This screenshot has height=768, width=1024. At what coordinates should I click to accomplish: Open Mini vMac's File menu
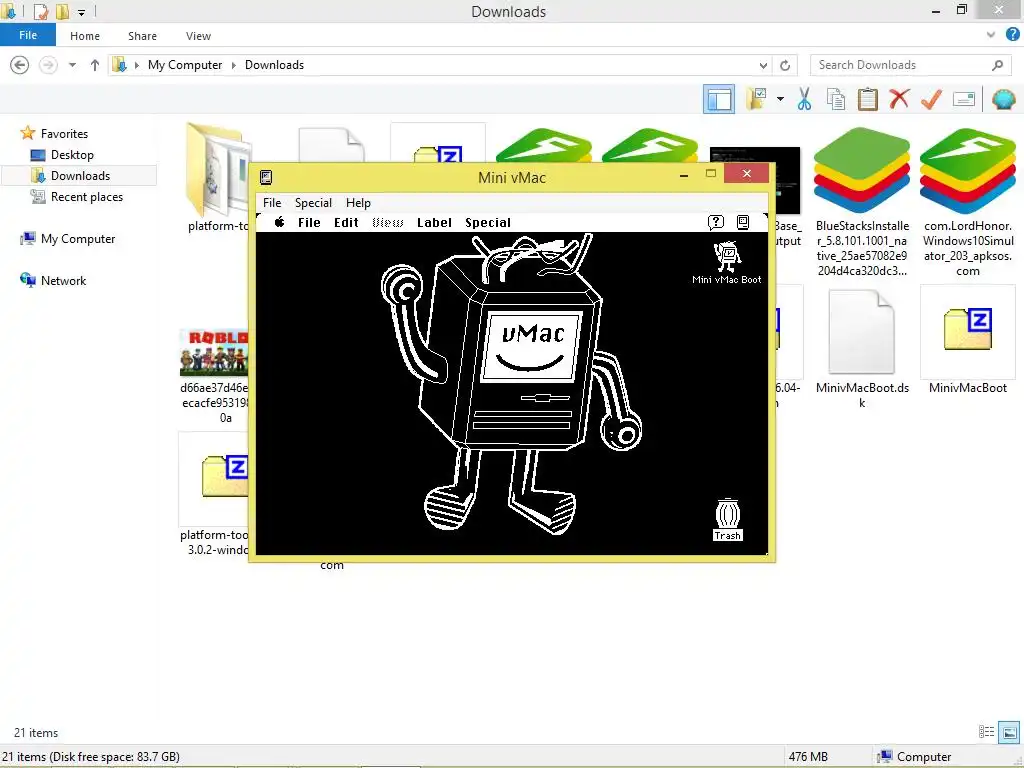point(272,202)
